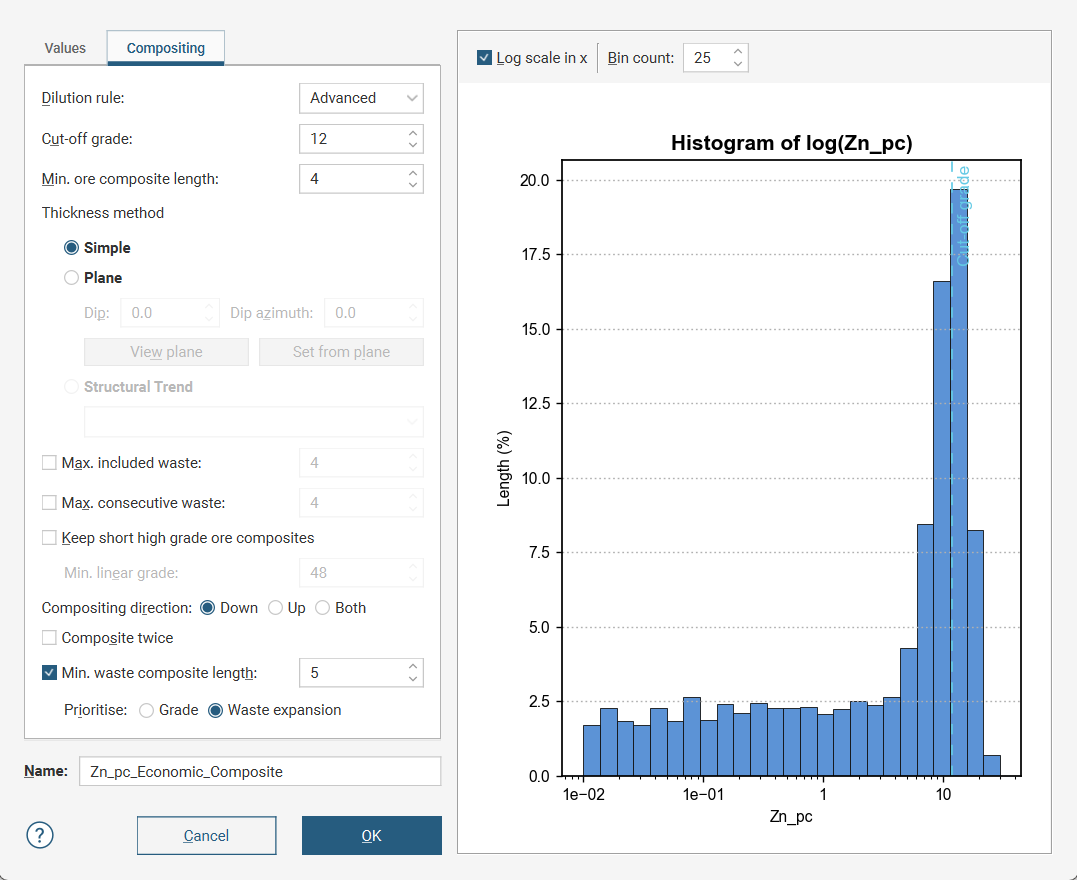Click the Cancel button
This screenshot has width=1077, height=880.
[206, 836]
